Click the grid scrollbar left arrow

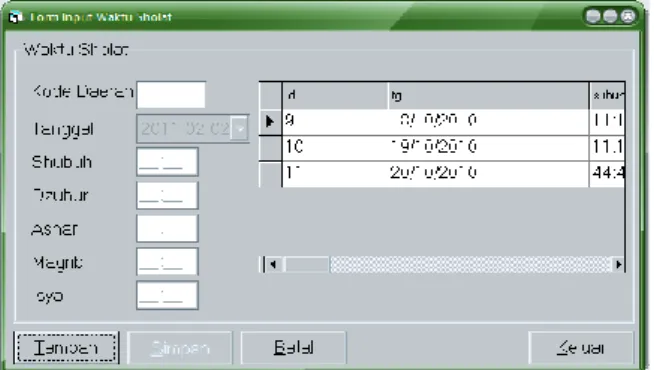[273, 264]
